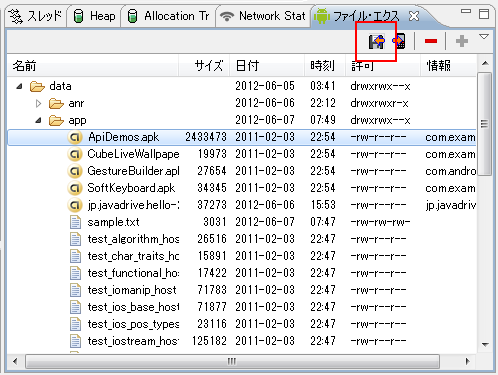Click permission -rw-rw-rw- of sample.txt
The width and height of the screenshot is (498, 375).
pyautogui.click(x=380, y=222)
